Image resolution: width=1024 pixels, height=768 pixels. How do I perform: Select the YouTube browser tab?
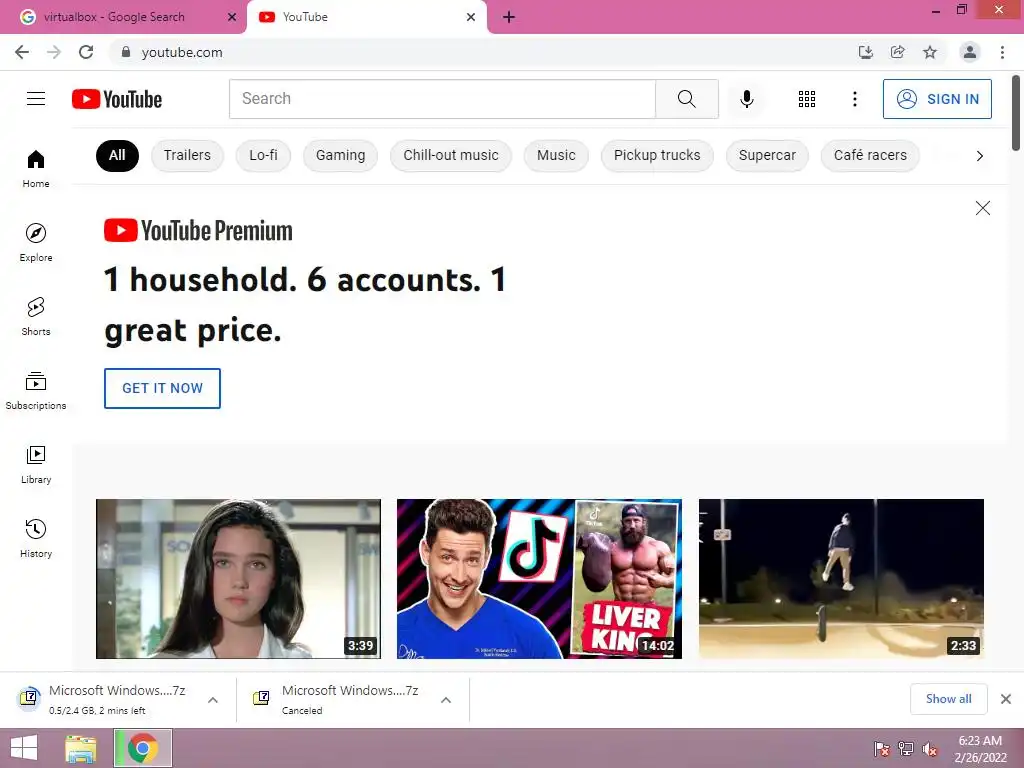point(366,17)
